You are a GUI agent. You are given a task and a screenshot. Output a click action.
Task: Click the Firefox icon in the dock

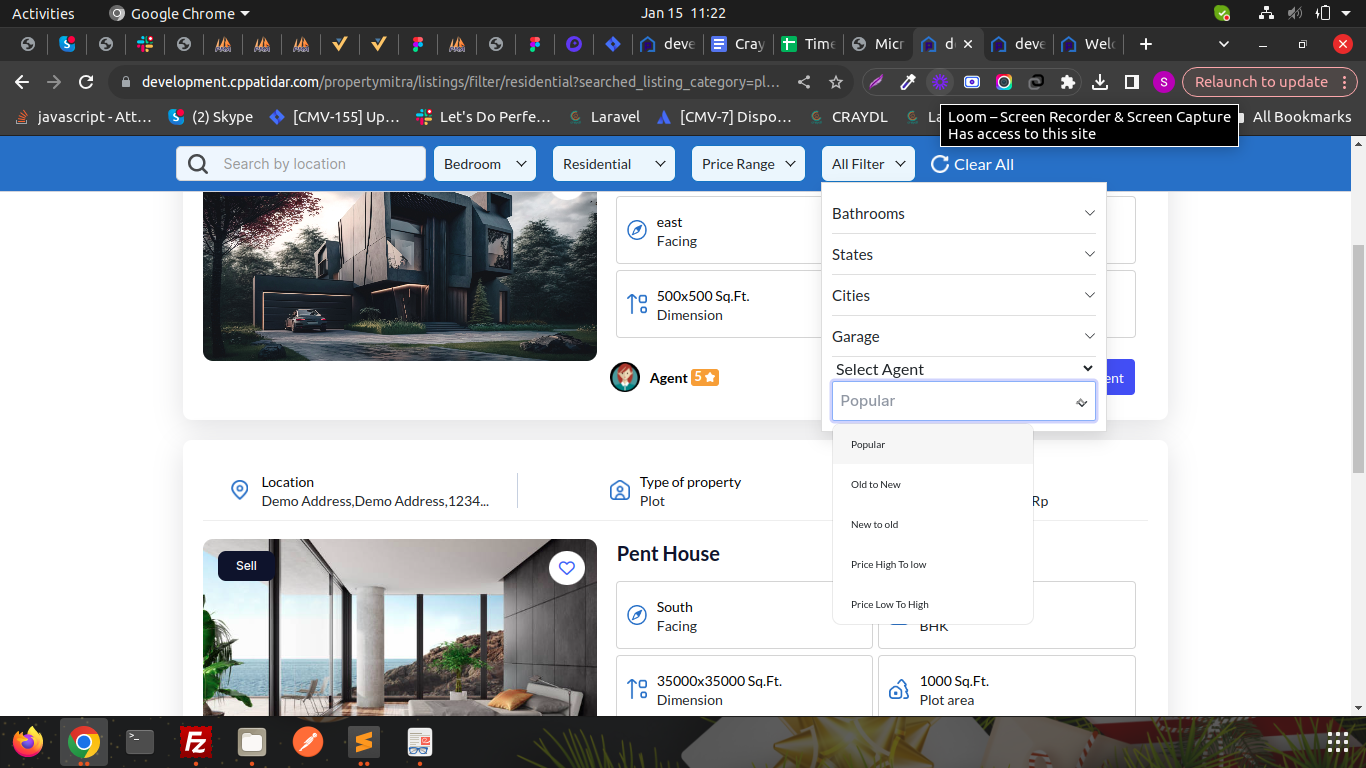coord(28,742)
